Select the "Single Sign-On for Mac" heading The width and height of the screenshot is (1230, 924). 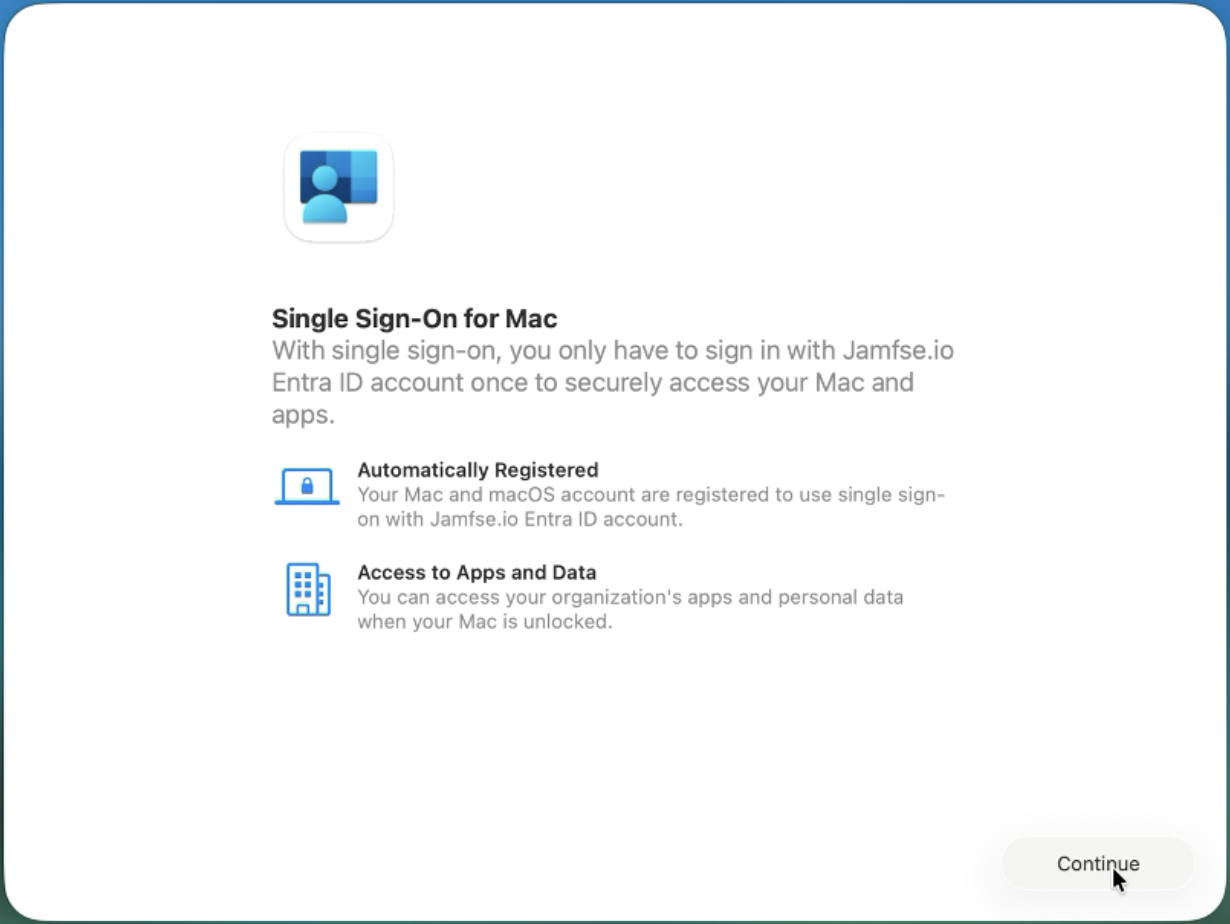point(414,319)
